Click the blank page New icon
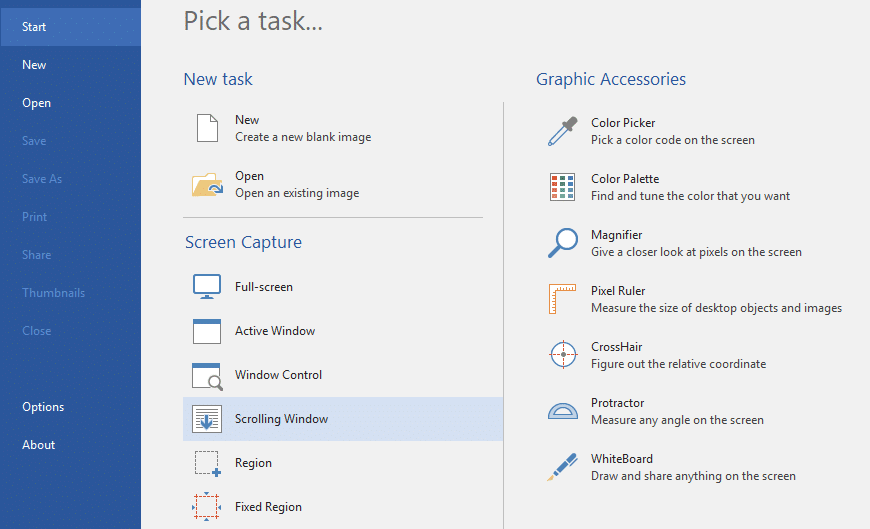The image size is (870, 529). click(x=207, y=128)
